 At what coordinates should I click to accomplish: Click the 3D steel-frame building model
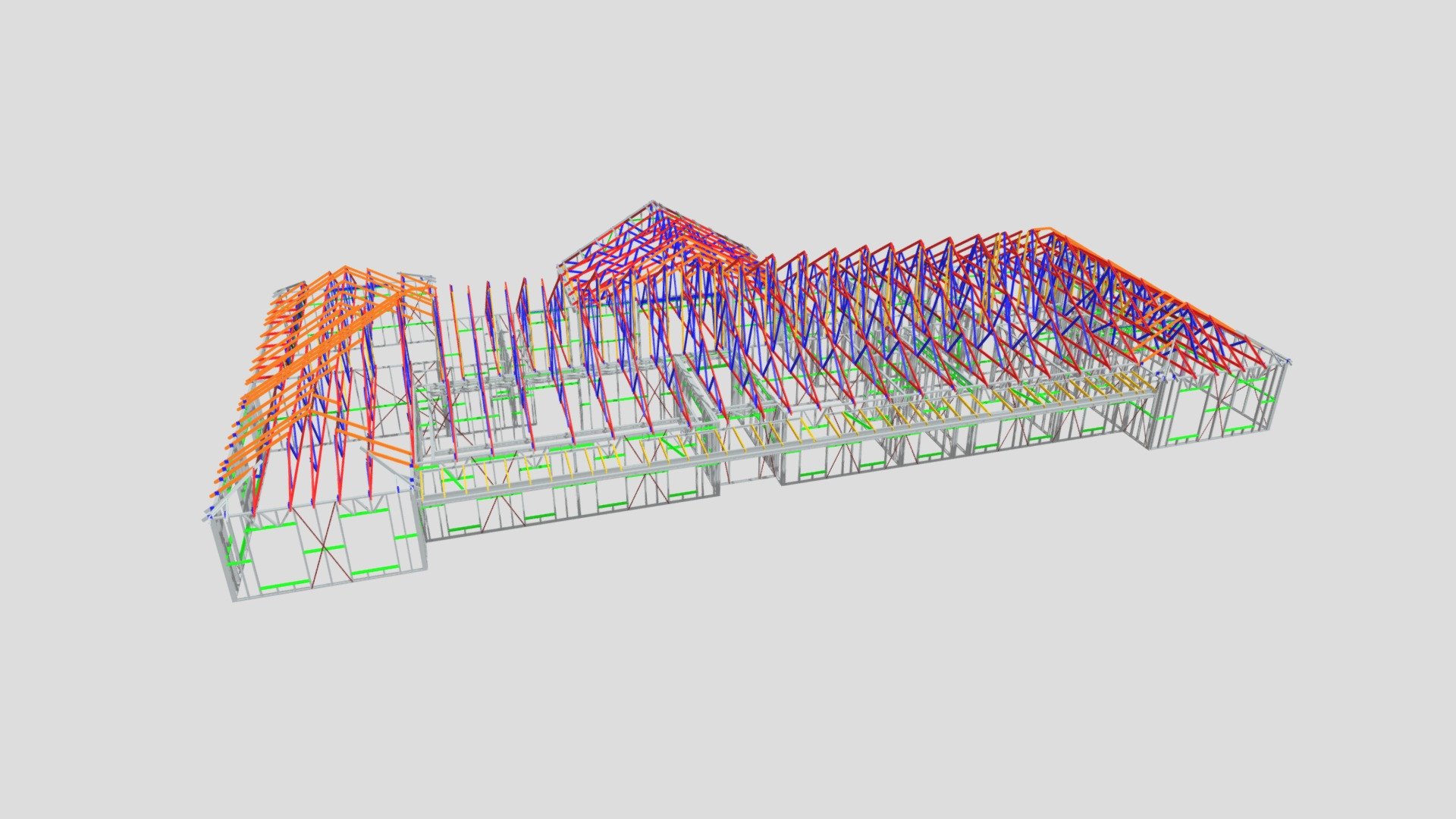coord(747,402)
